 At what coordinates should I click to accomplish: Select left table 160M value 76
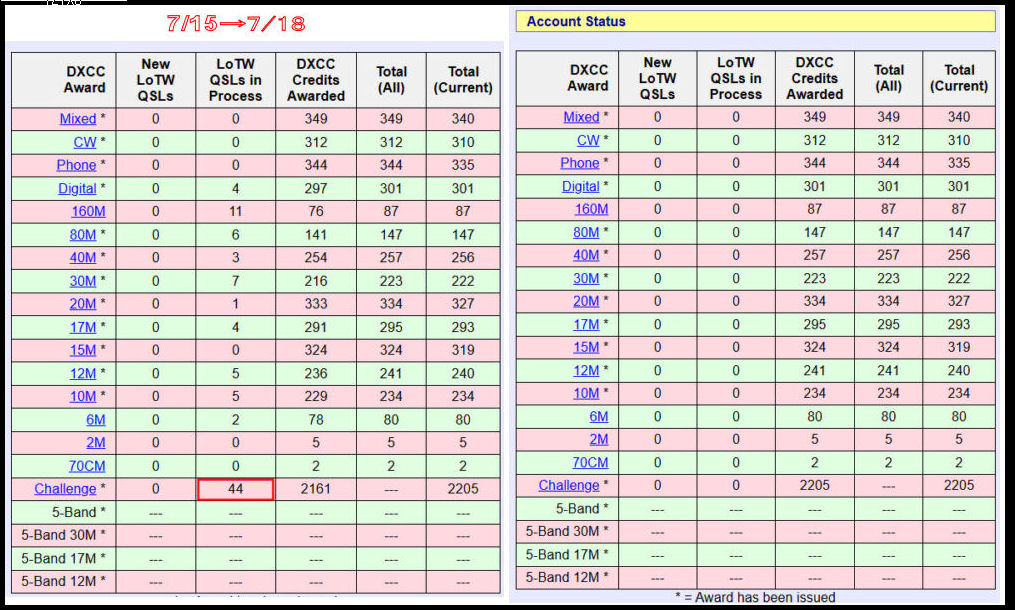[x=316, y=212]
